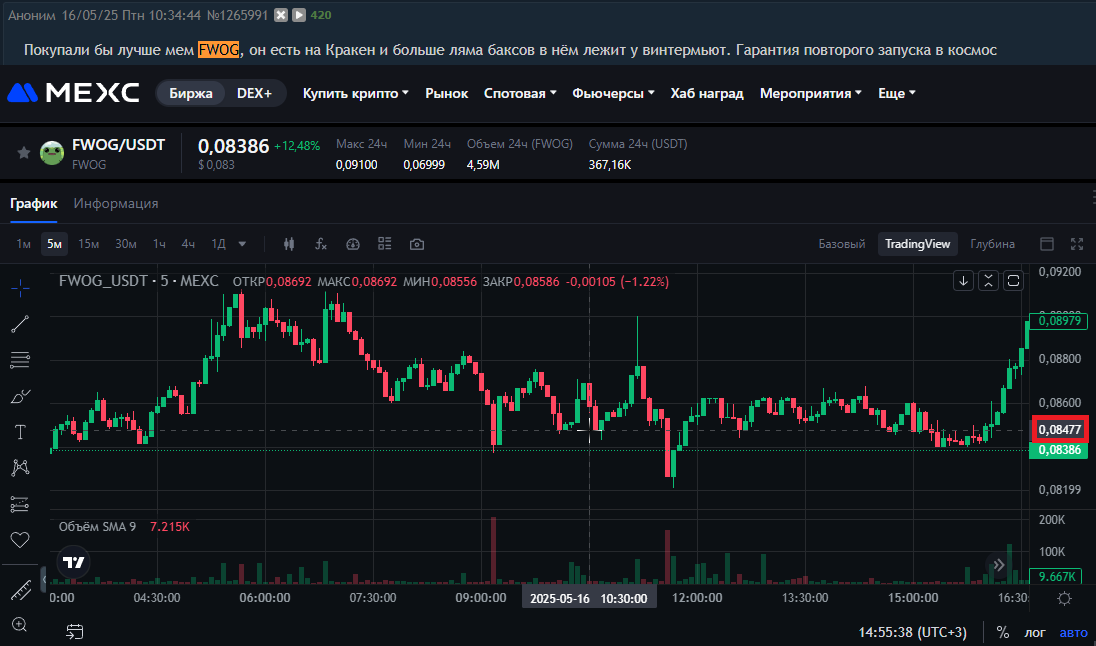
Task: Select the brush drawing tool
Action: 20,396
